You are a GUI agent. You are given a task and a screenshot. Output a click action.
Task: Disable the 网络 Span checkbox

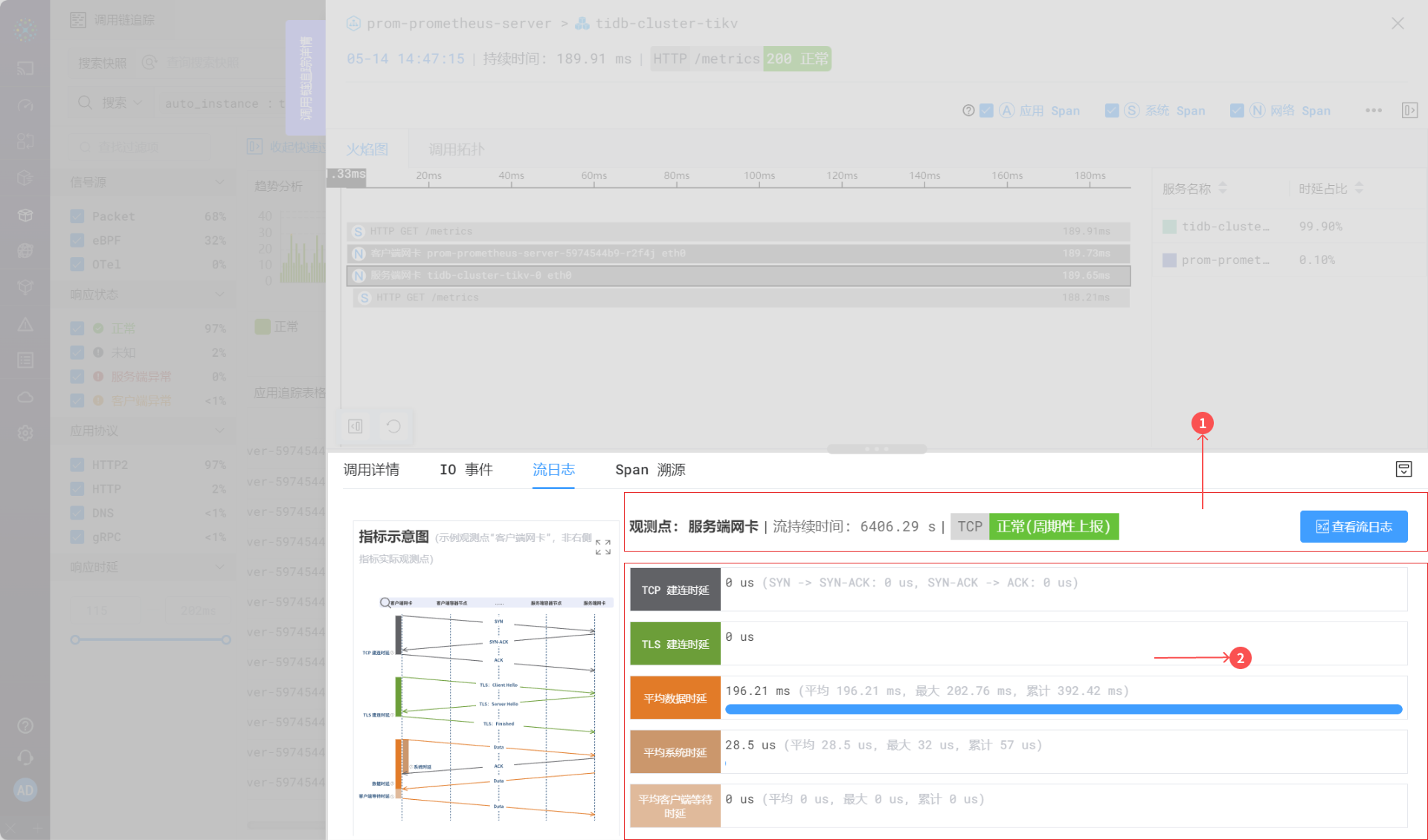point(1237,111)
